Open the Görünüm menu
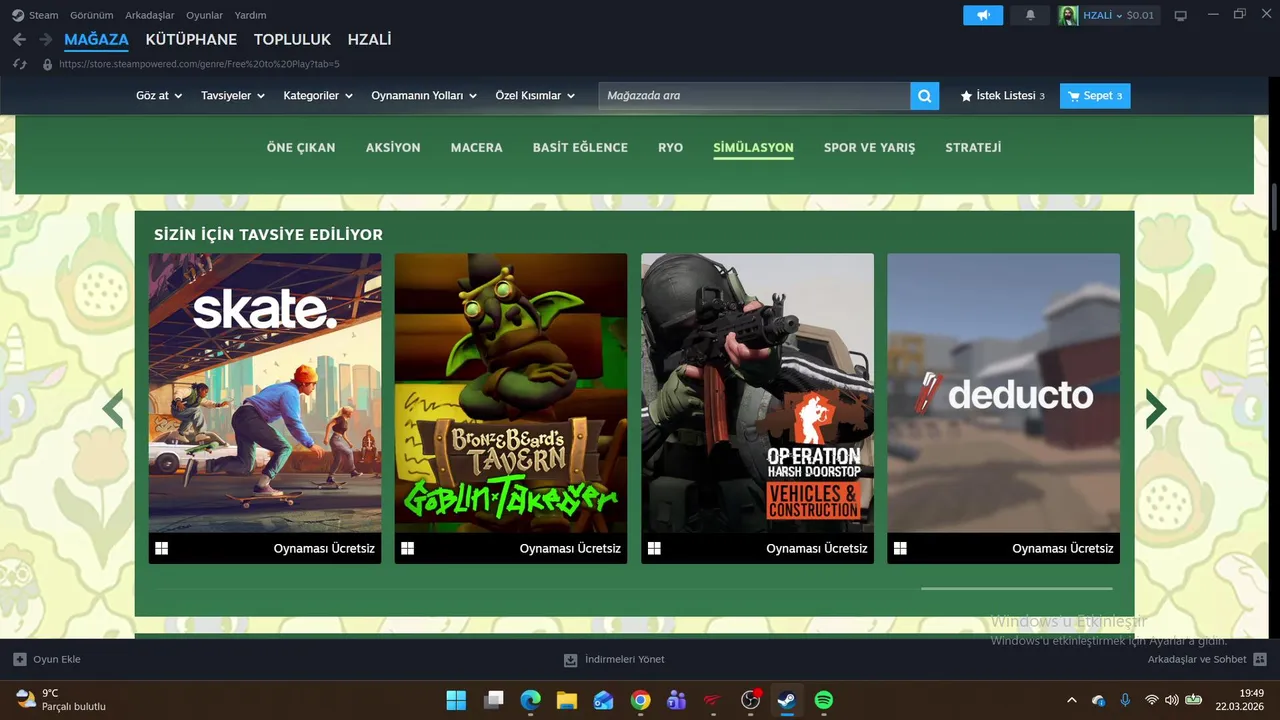Viewport: 1280px width, 720px height. (92, 15)
